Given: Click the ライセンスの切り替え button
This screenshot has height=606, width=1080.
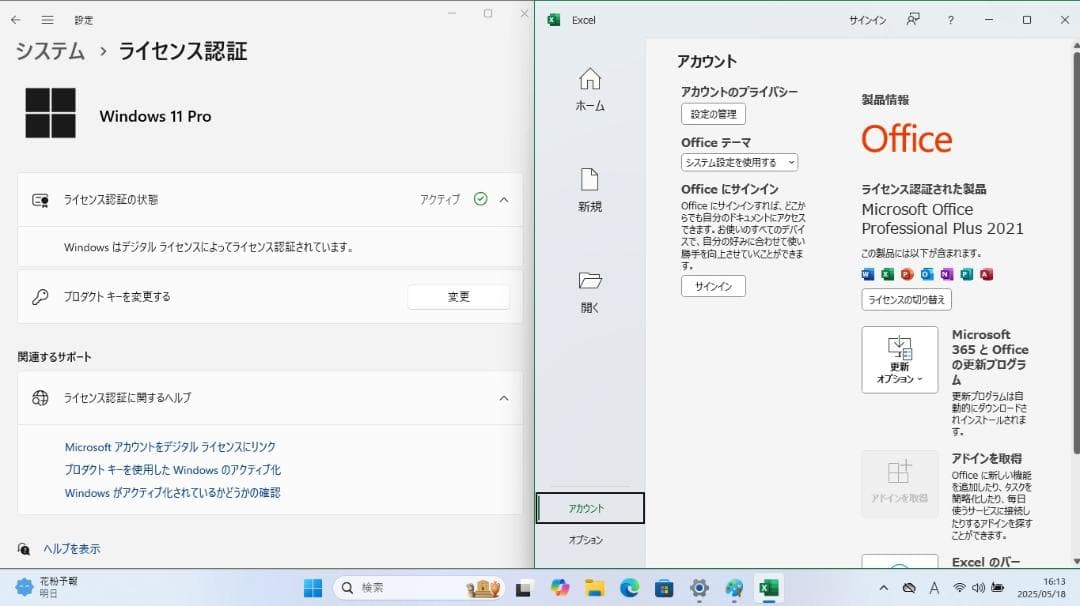Looking at the screenshot, I should [x=906, y=299].
